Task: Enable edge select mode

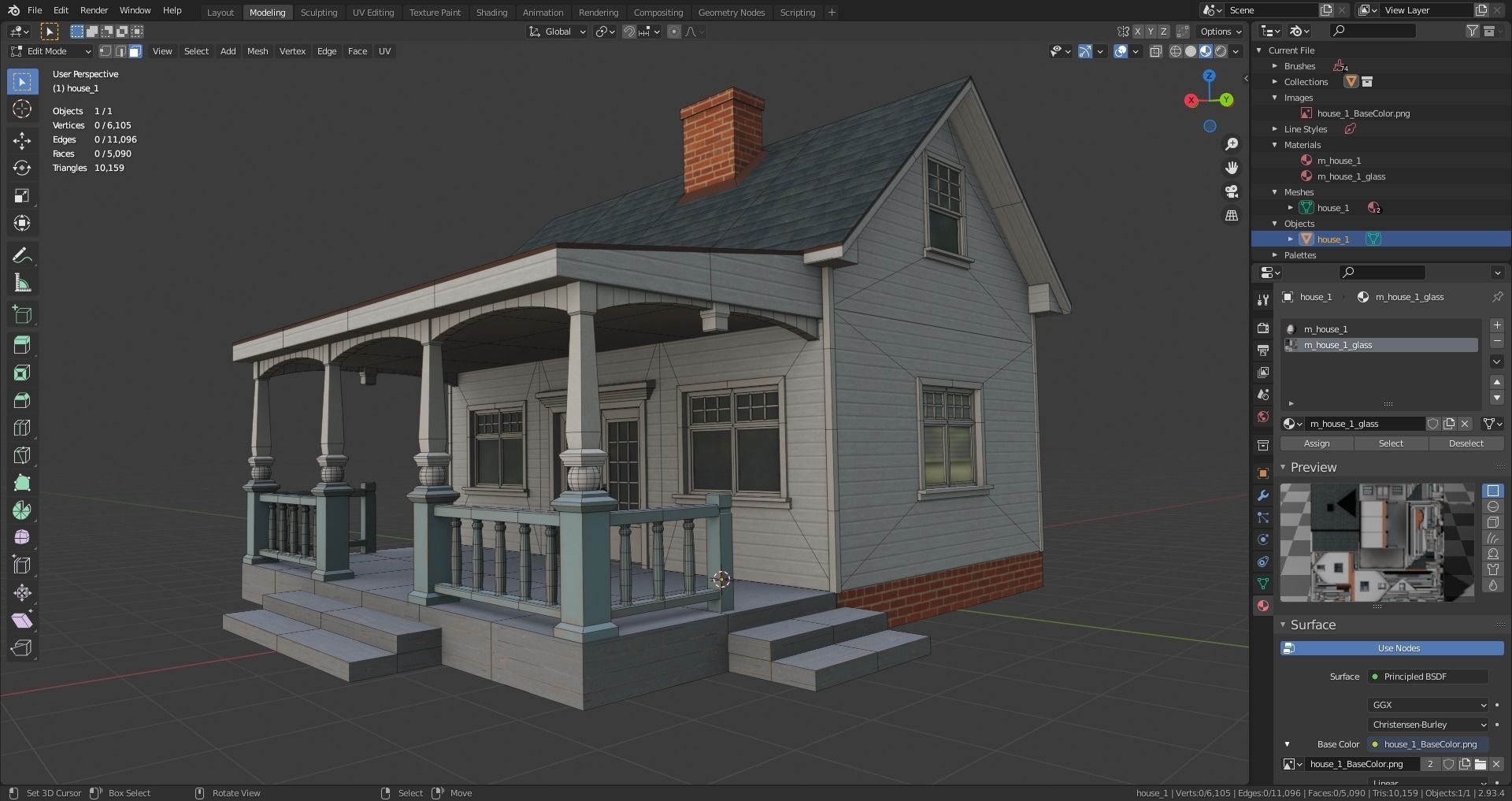Action: (120, 51)
